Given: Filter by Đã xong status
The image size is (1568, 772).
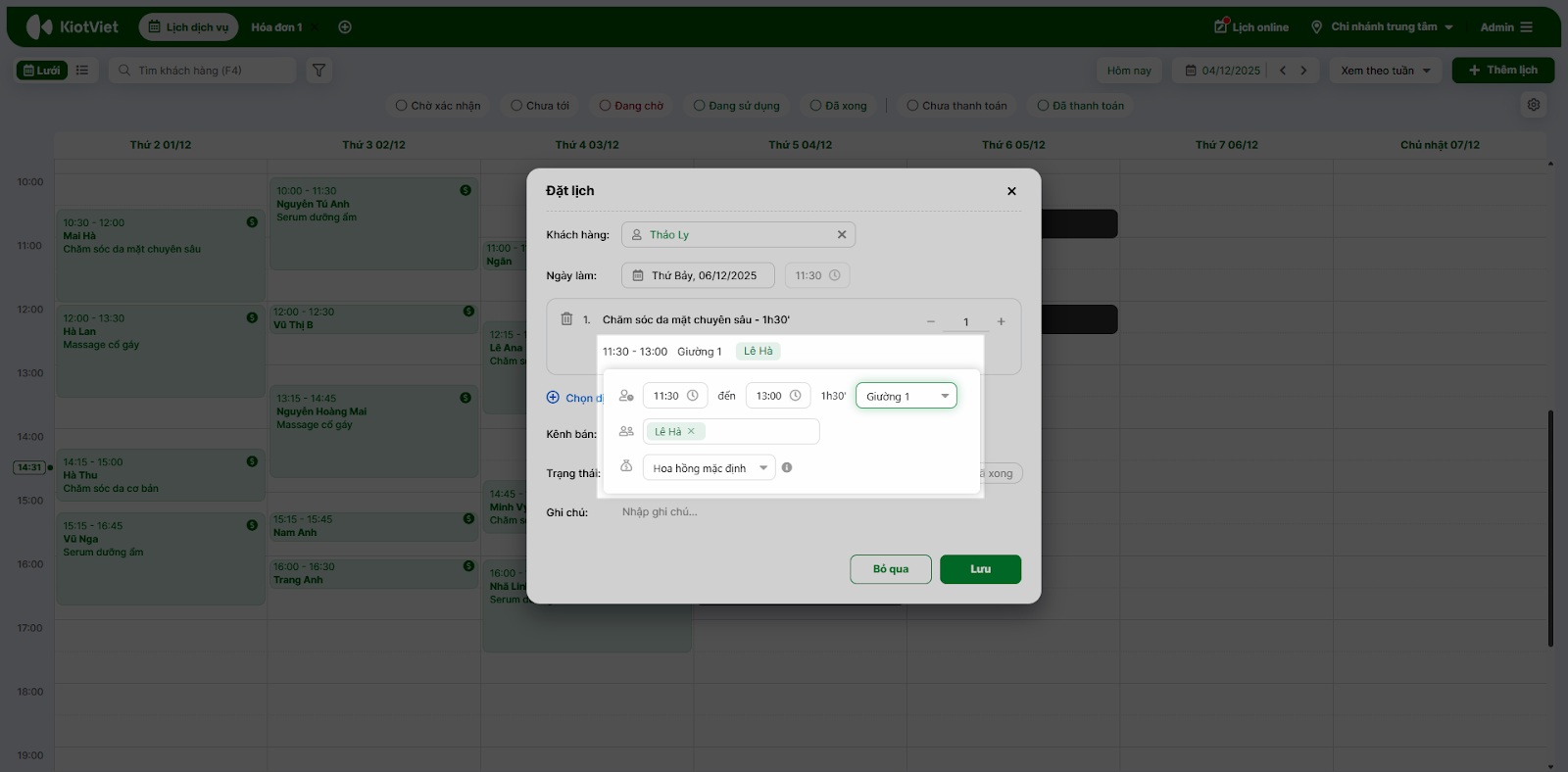Looking at the screenshot, I should click(x=839, y=106).
